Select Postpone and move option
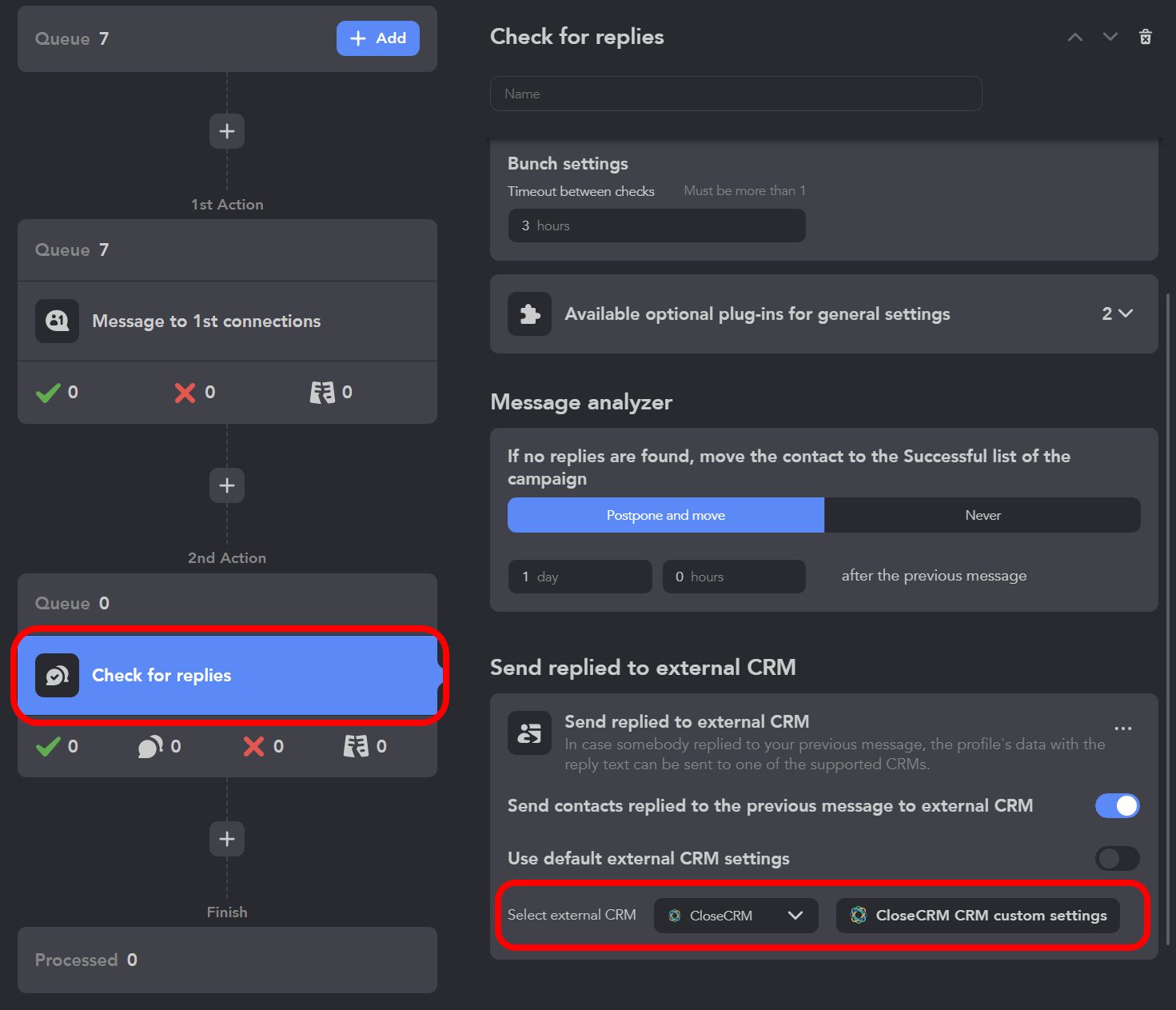 coord(665,516)
